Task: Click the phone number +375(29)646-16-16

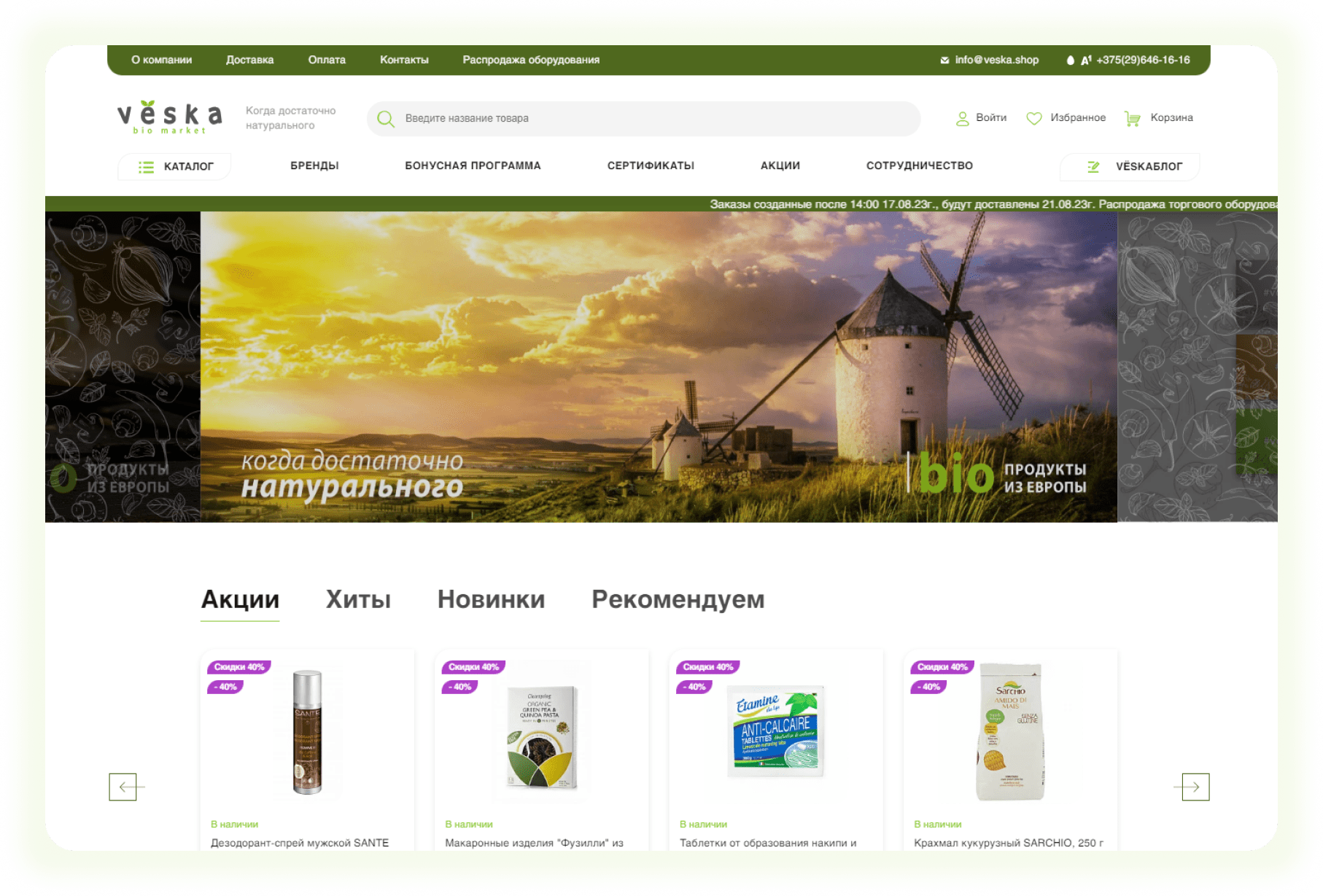Action: click(x=1142, y=60)
